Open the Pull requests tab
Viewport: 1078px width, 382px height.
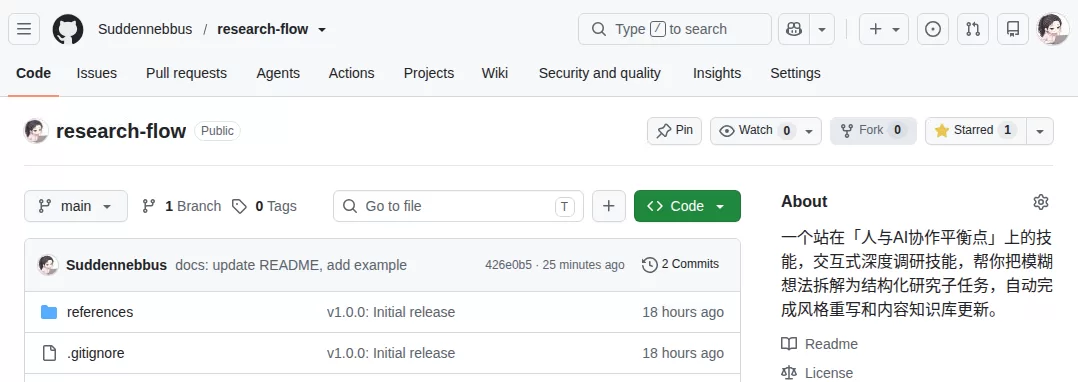coord(186,73)
